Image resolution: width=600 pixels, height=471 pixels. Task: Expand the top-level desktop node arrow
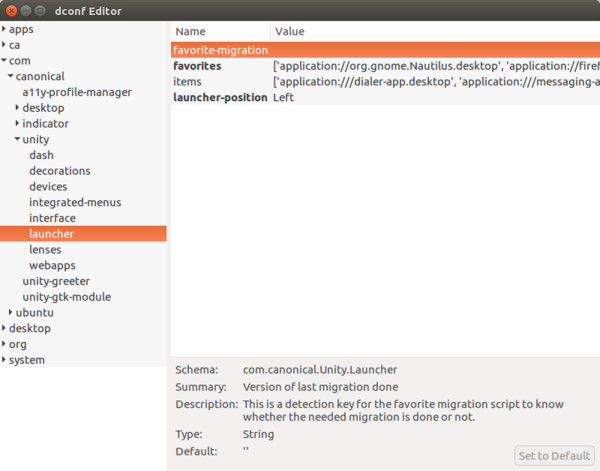coord(4,328)
